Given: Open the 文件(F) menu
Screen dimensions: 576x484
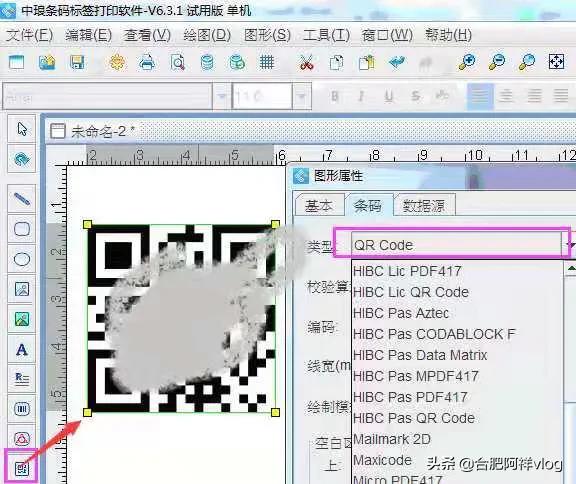Looking at the screenshot, I should [29, 35].
